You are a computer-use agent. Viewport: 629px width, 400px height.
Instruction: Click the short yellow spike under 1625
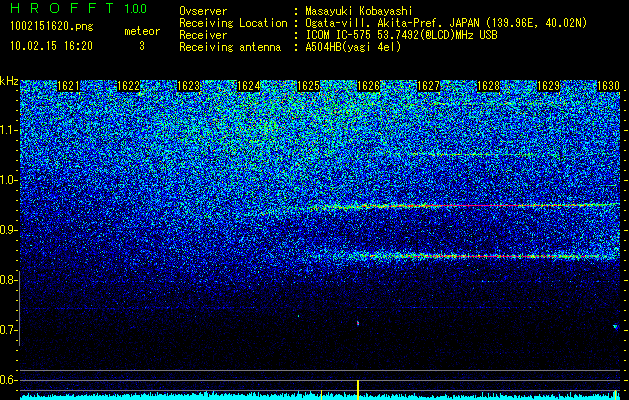pyautogui.click(x=321, y=395)
